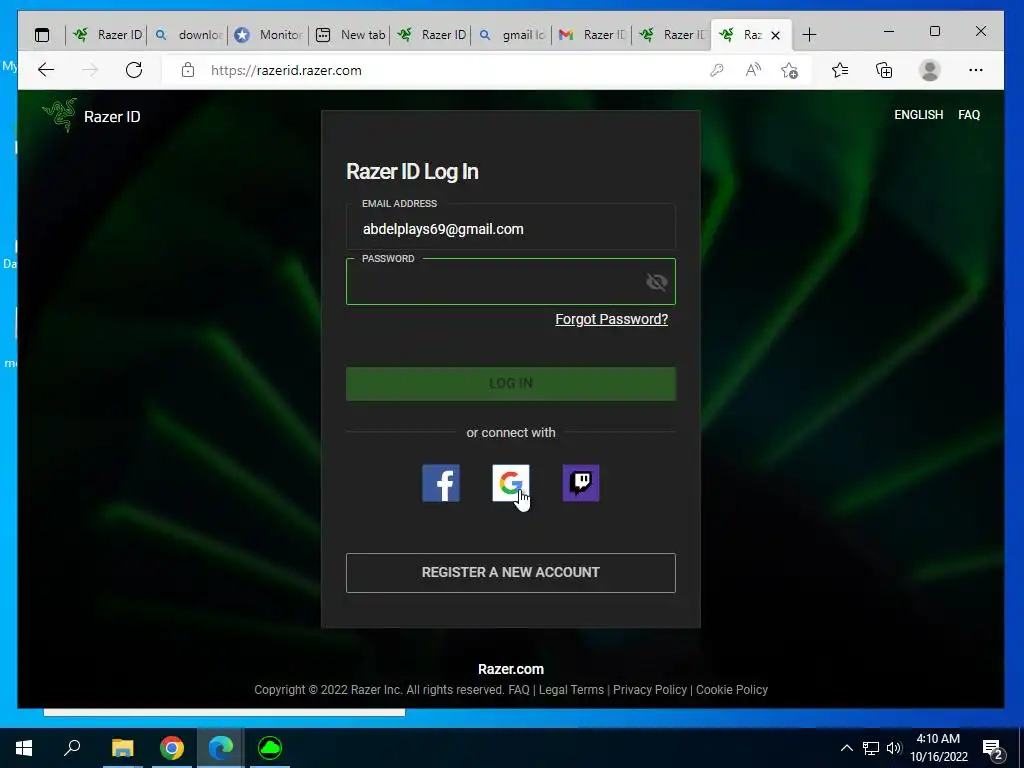
Task: Open the Privacy Policy footer link
Action: point(650,690)
